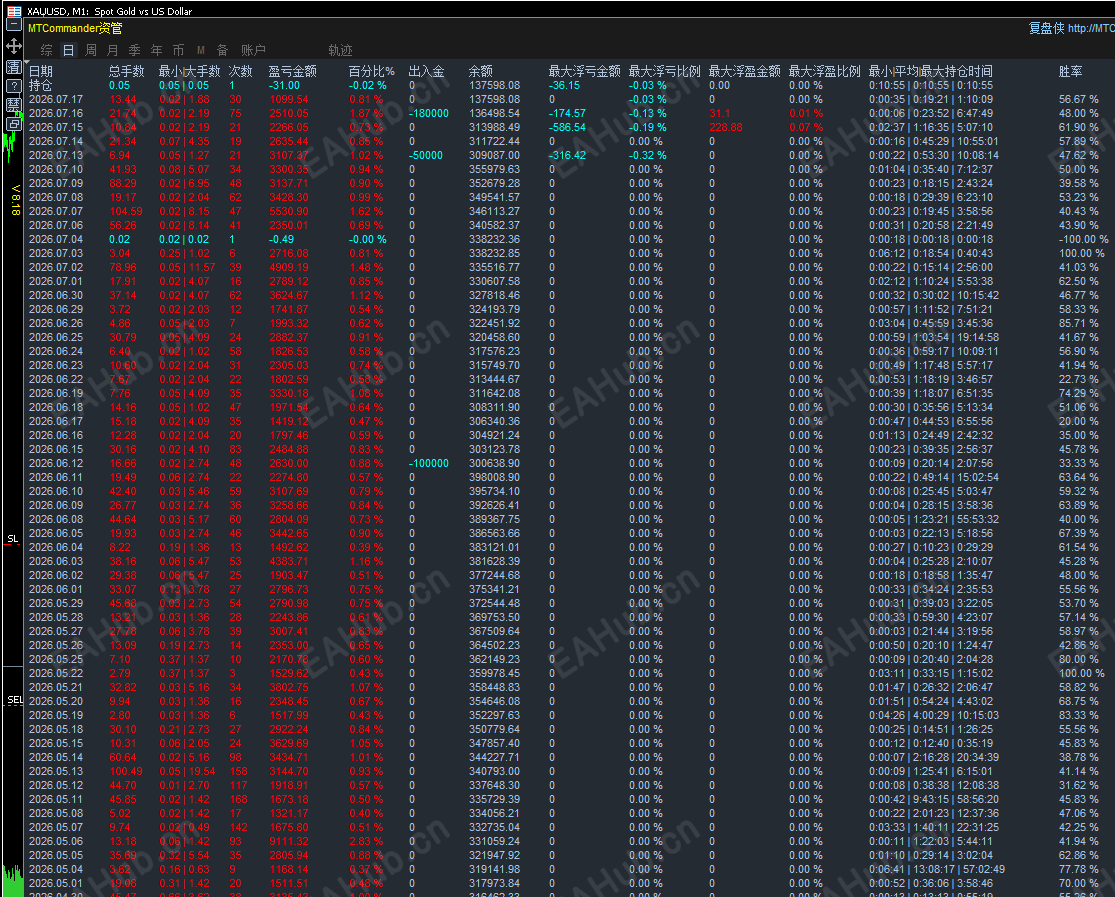This screenshot has height=897, width=1115.
Task: Switch to the M tab
Action: [201, 50]
